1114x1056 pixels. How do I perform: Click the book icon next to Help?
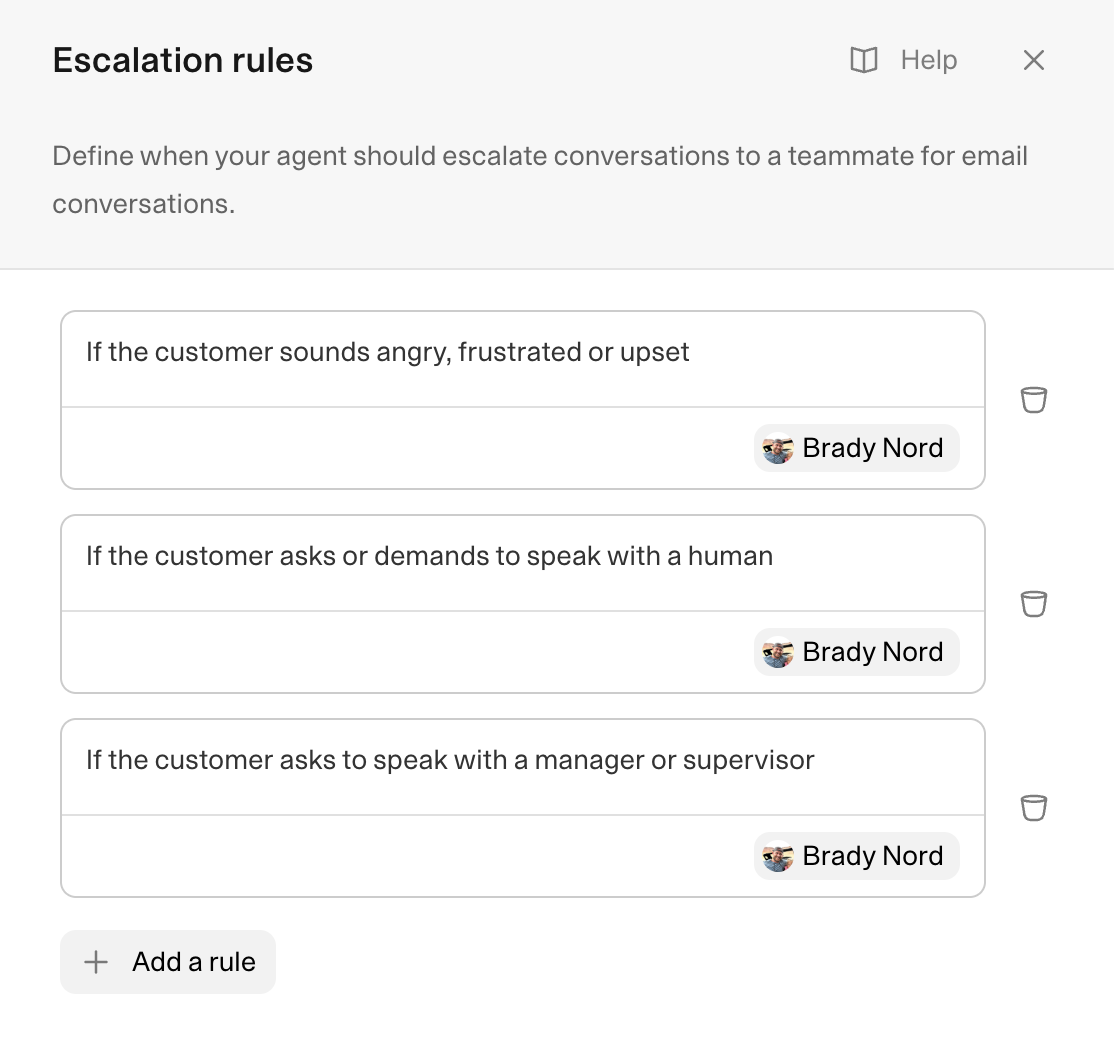(864, 60)
